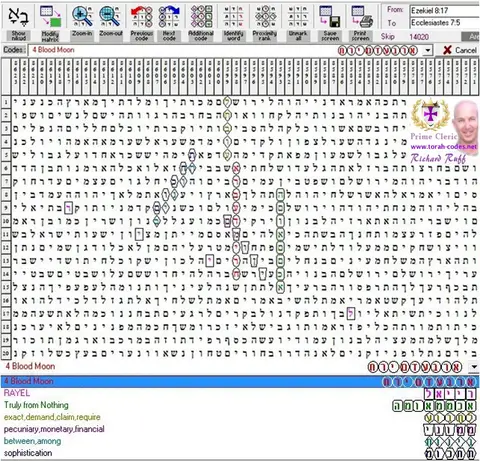Click the Unmark all icon
The width and height of the screenshot is (480, 461).
coord(298,16)
